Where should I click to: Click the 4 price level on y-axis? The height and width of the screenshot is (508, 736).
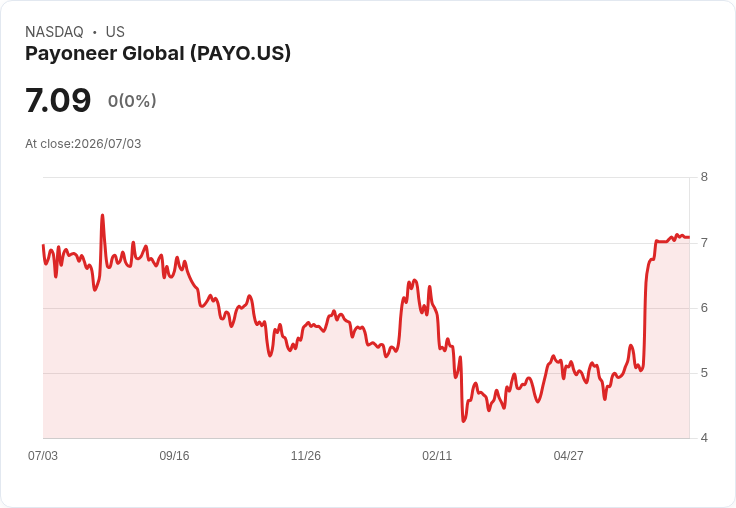[x=704, y=438]
